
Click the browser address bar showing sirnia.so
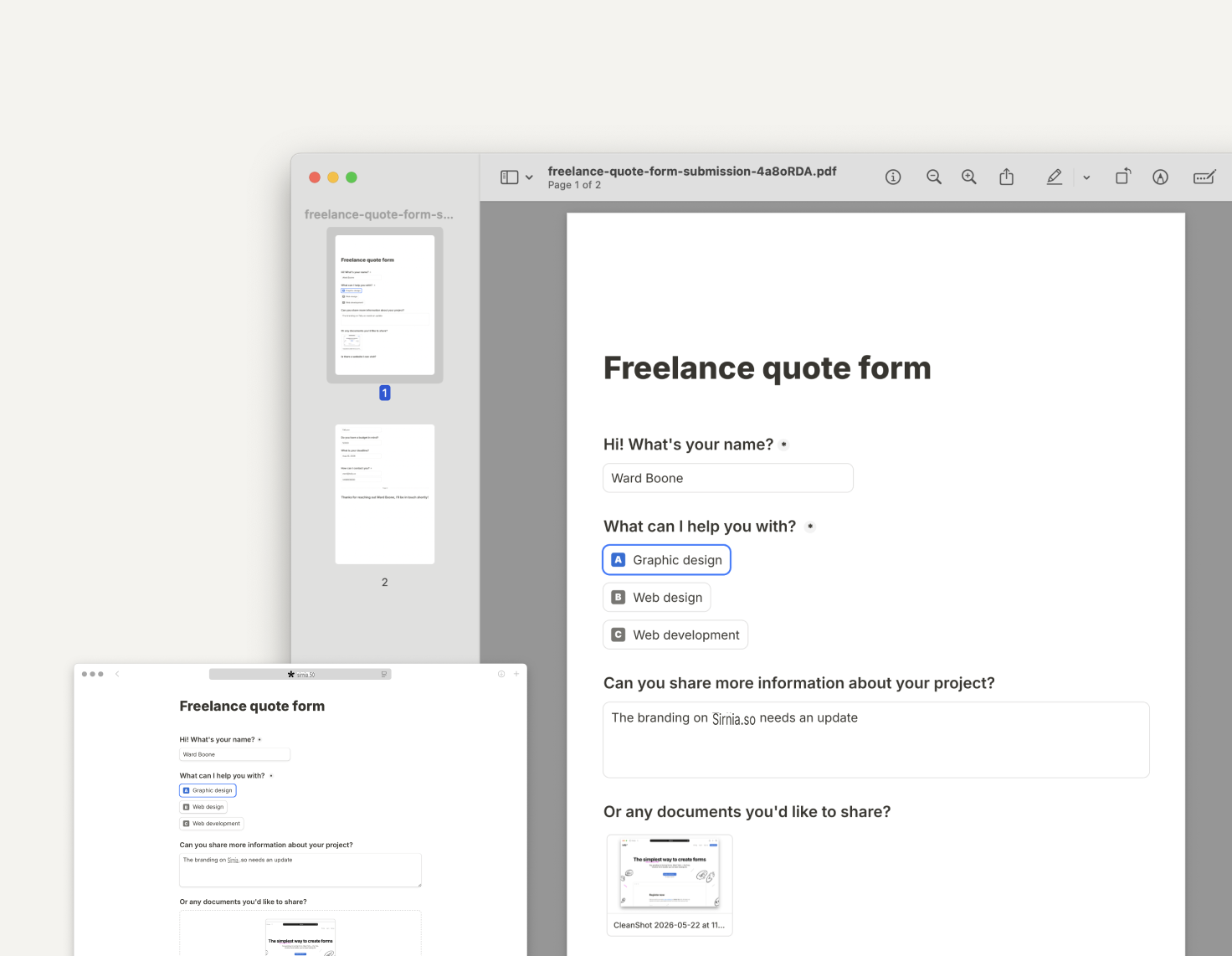click(x=300, y=674)
